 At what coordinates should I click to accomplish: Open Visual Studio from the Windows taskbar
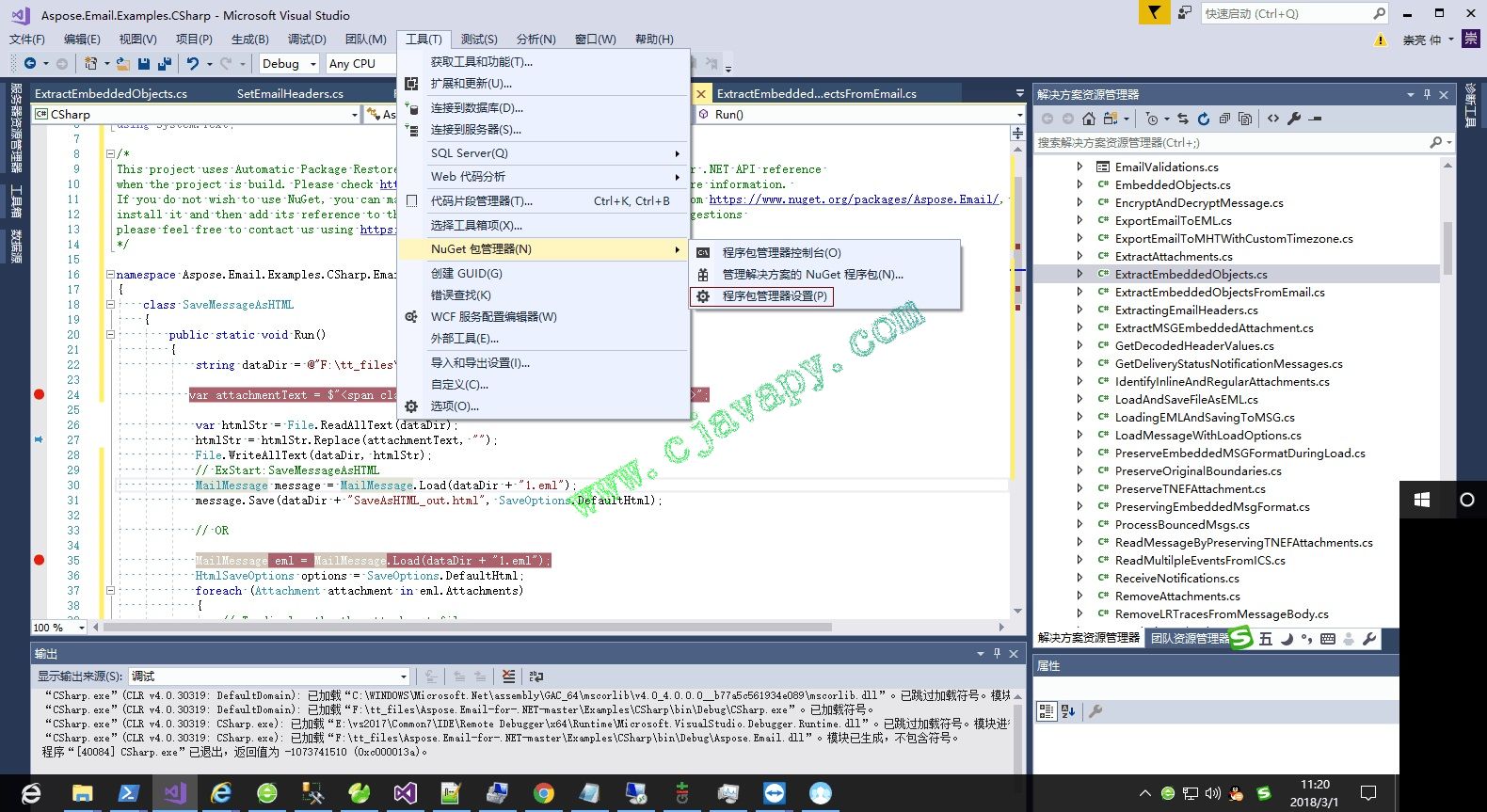pos(174,793)
